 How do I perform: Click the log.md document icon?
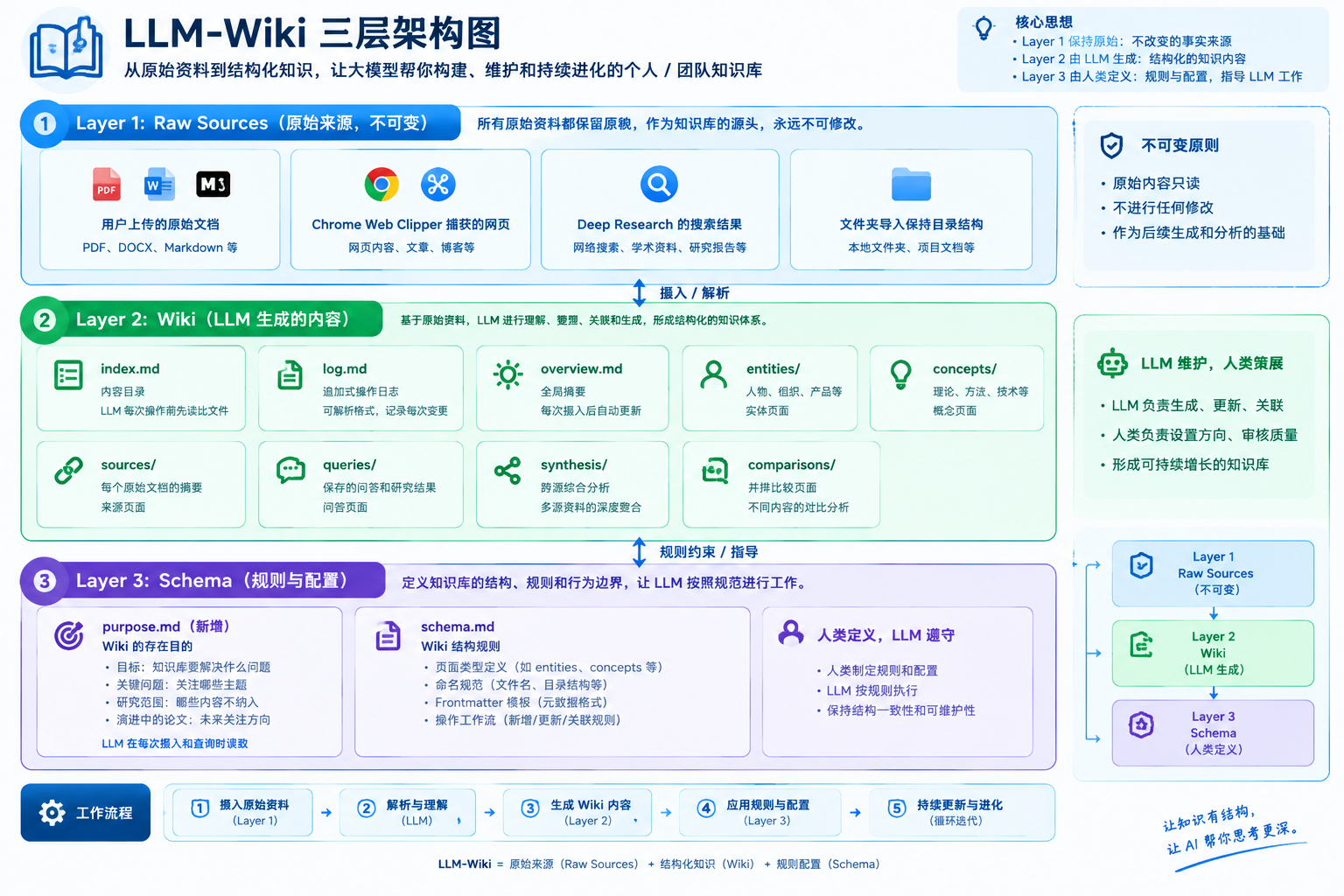point(290,374)
